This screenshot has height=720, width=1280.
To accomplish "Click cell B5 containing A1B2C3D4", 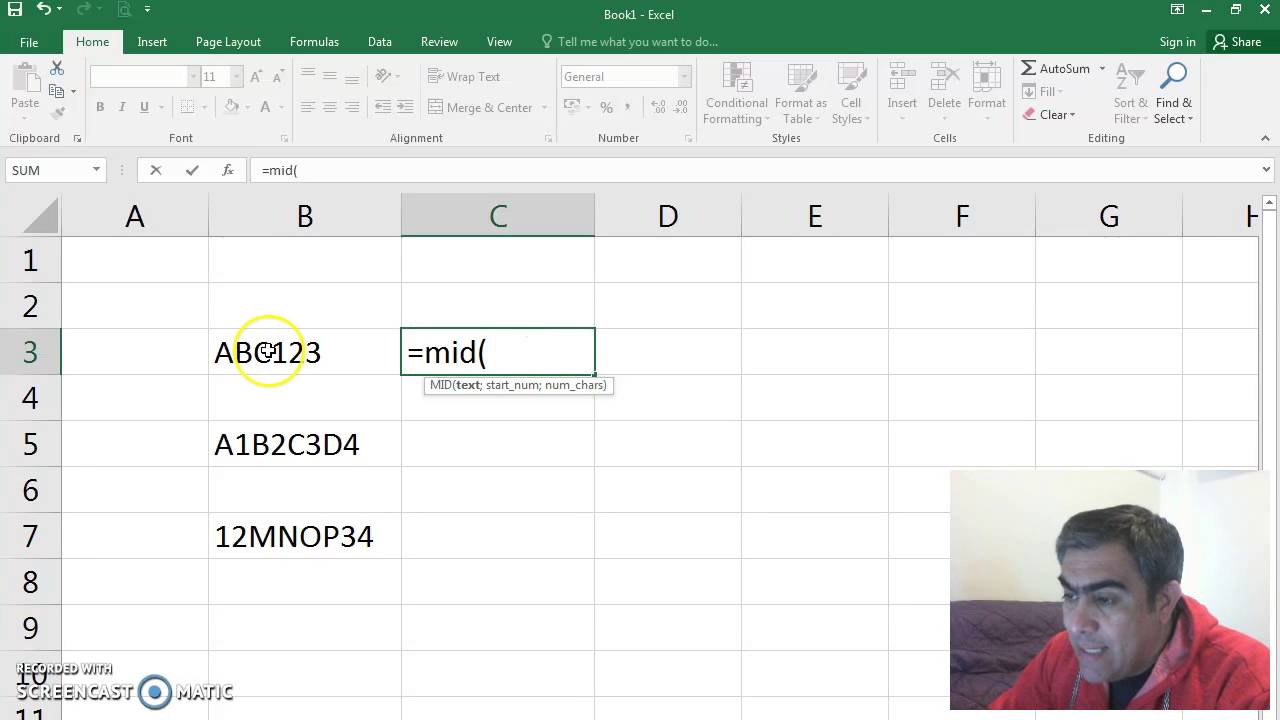I will (305, 444).
